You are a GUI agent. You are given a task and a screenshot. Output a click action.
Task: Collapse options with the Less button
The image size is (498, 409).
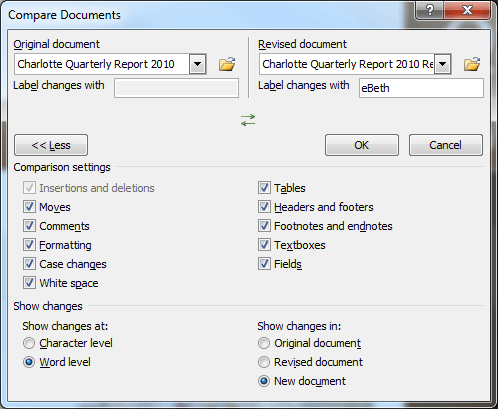(51, 145)
